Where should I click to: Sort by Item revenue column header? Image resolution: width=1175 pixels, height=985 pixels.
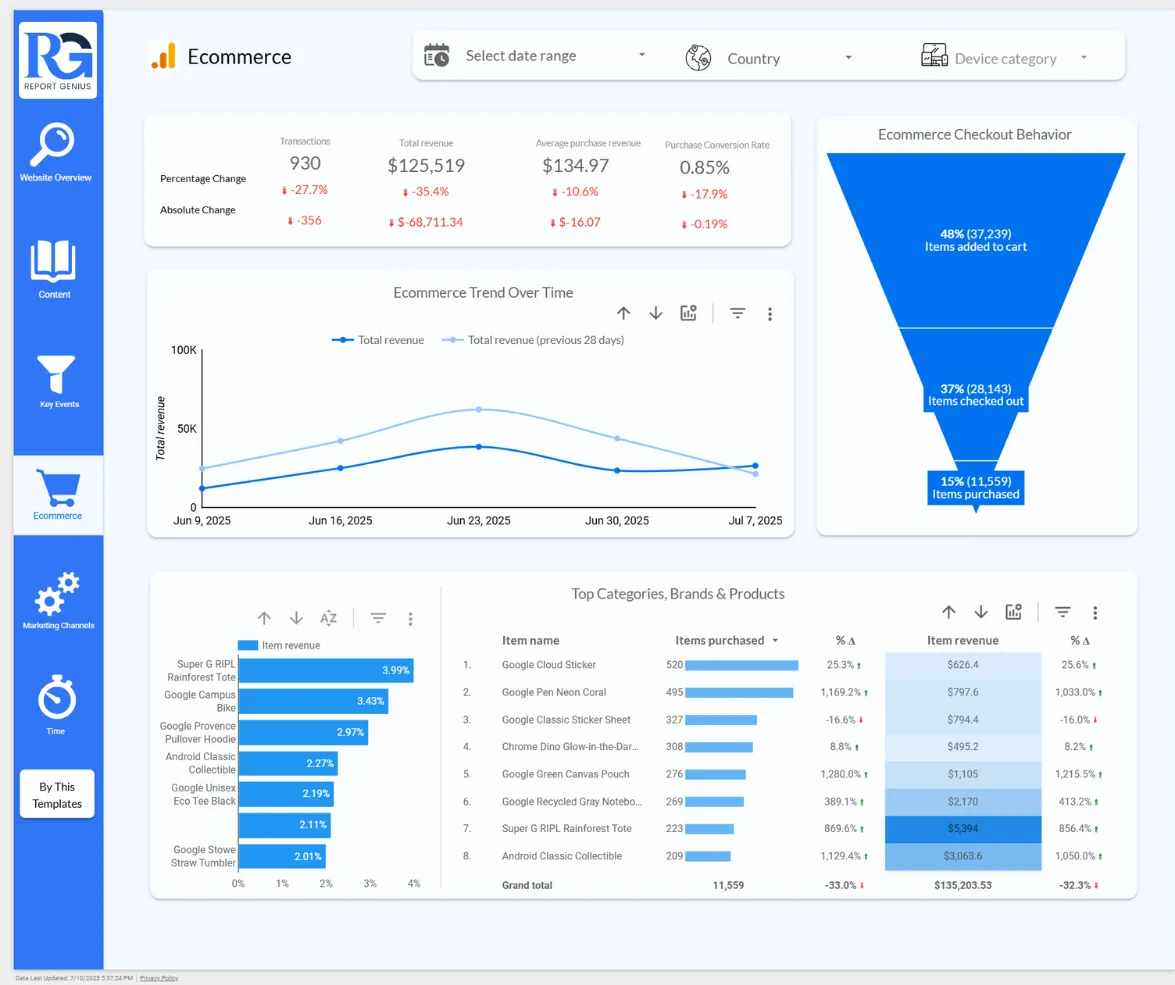coord(962,640)
